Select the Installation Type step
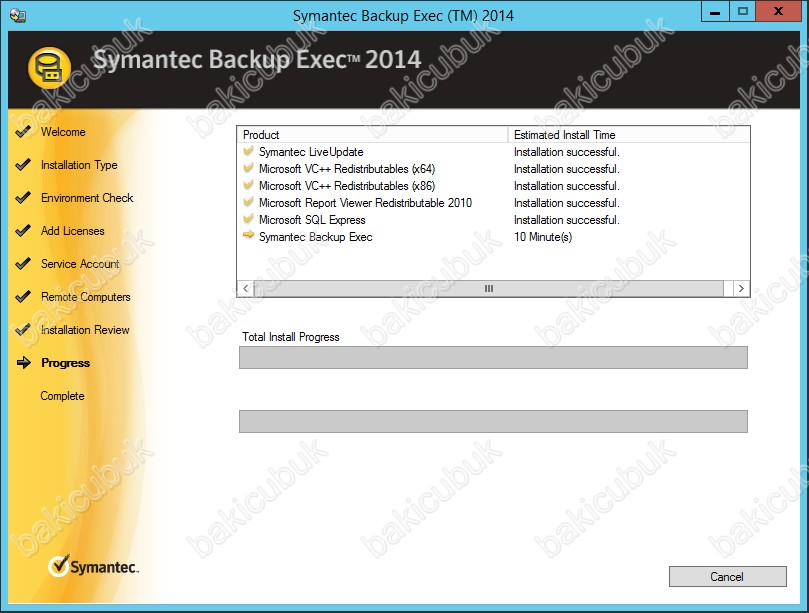 [79, 165]
